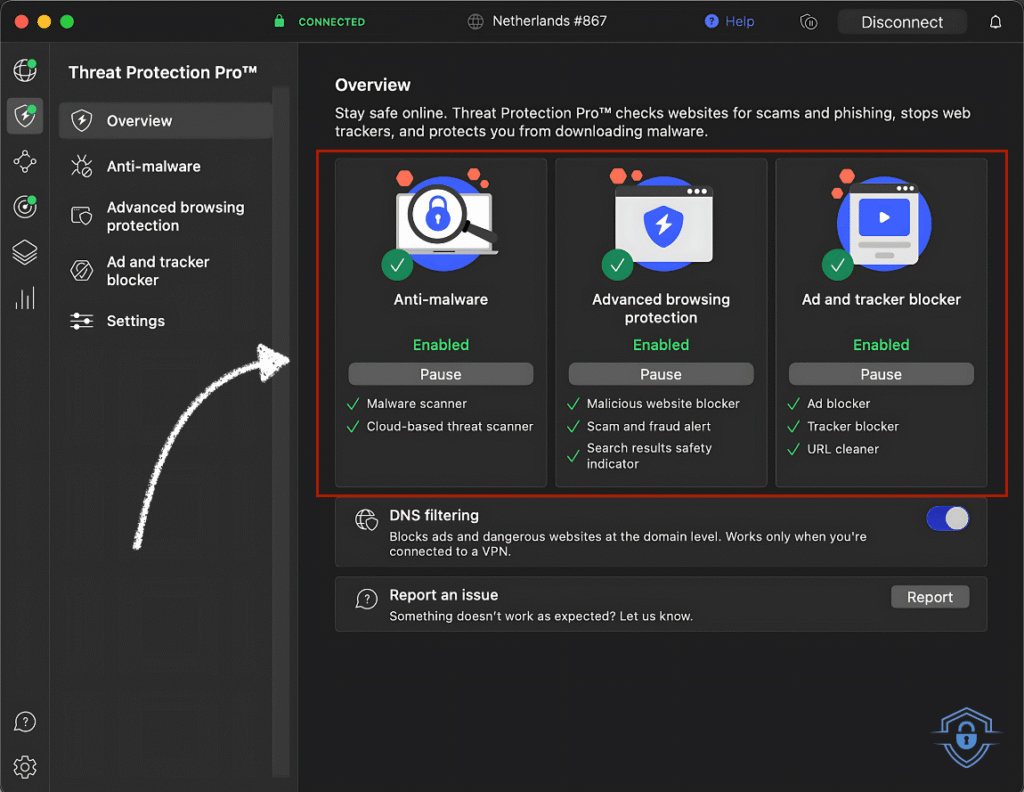Click the Netherlands #867 server label
The height and width of the screenshot is (792, 1024).
pyautogui.click(x=549, y=21)
